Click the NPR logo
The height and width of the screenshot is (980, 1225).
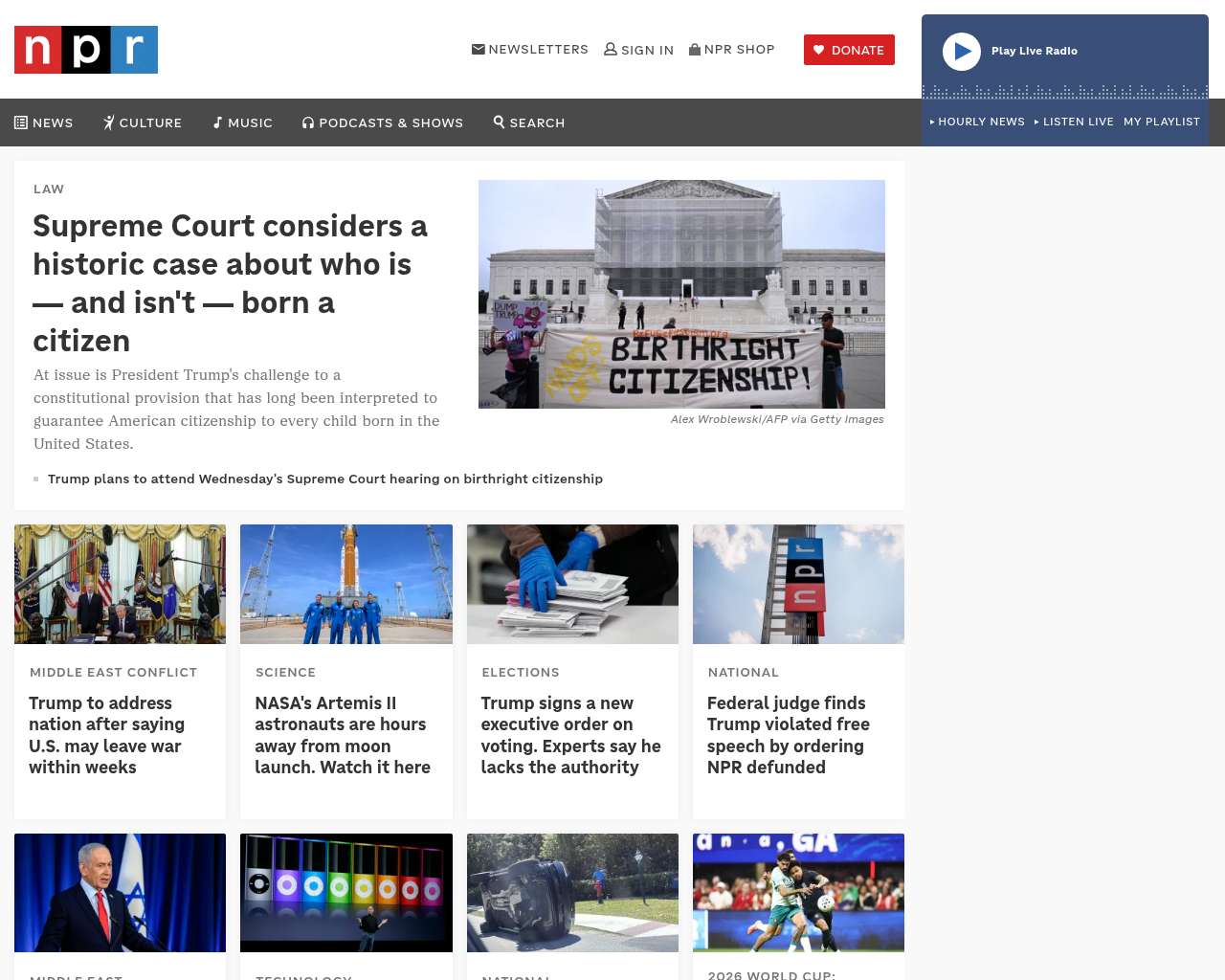coord(86,50)
